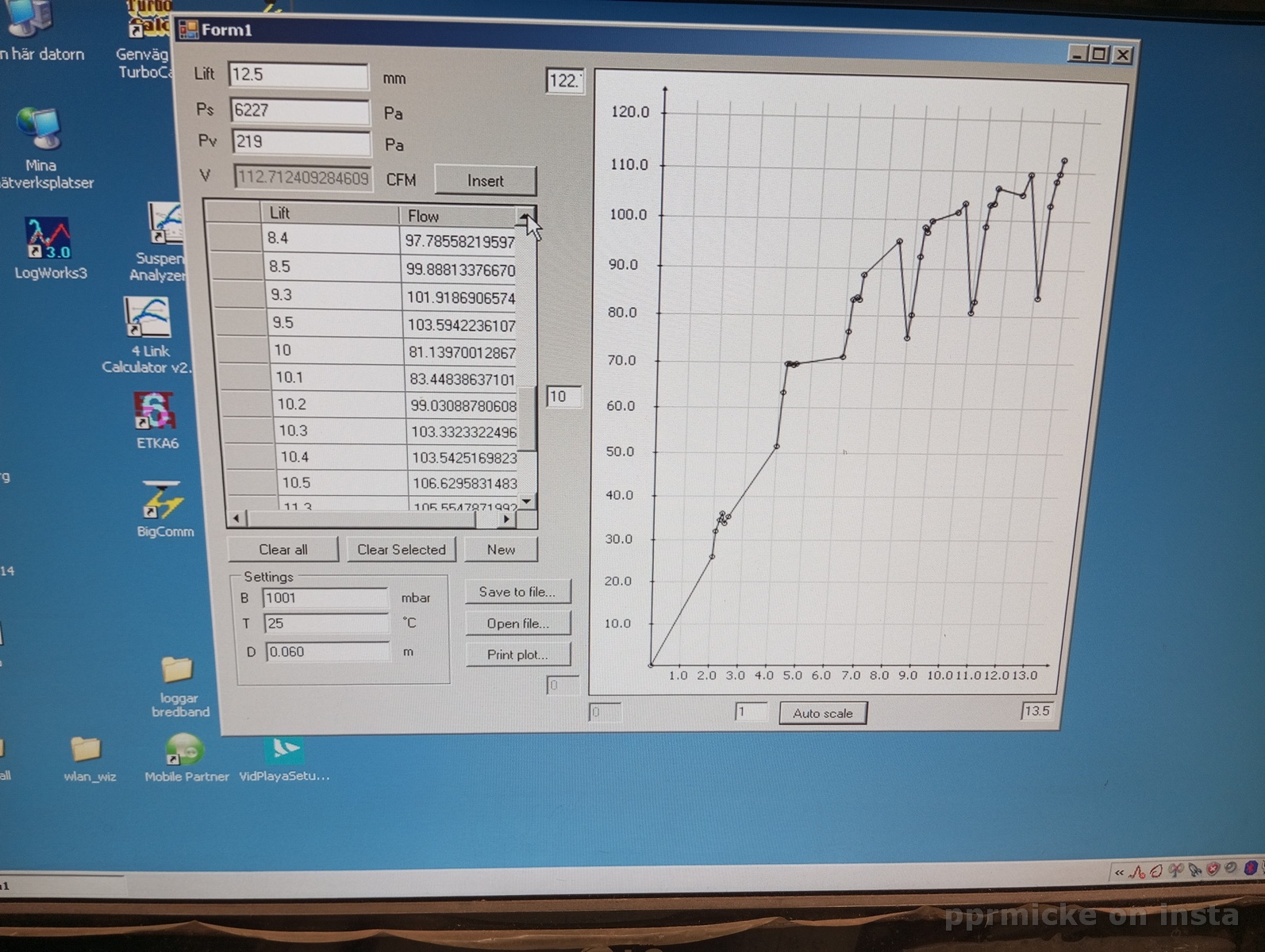Click the Insert button
The height and width of the screenshot is (952, 1265).
(485, 181)
